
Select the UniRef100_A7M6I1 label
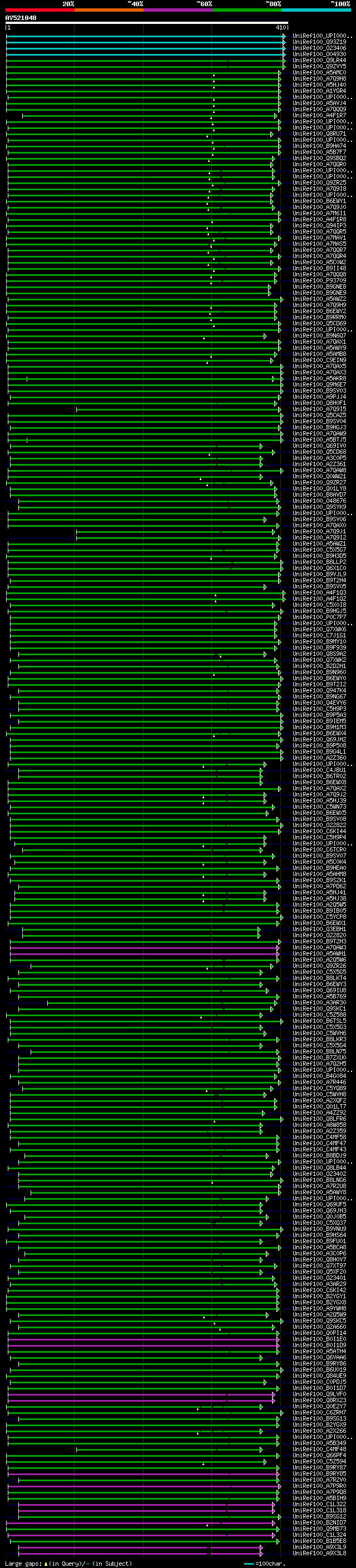pyautogui.click(x=319, y=213)
